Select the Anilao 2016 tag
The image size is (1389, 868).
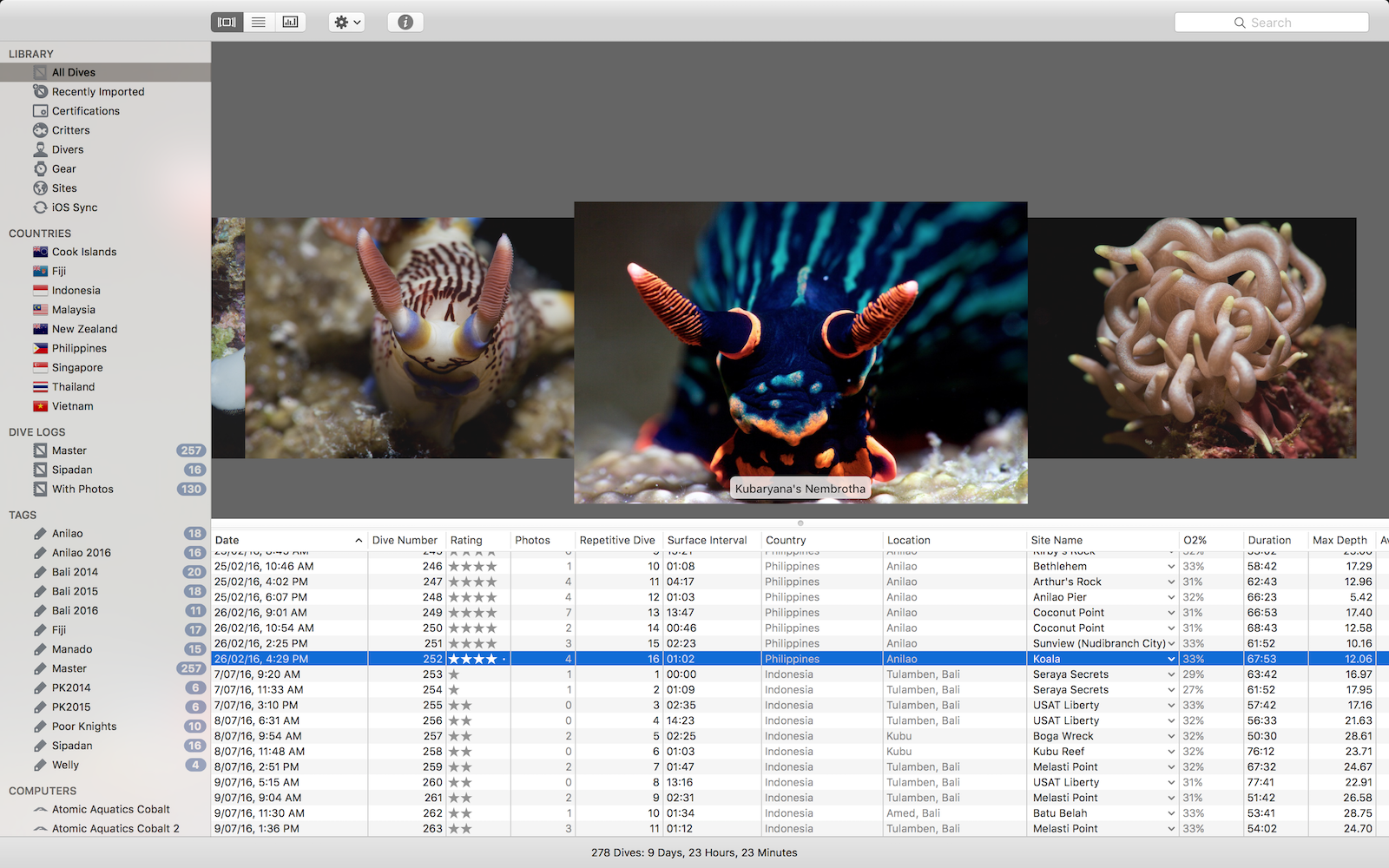tap(81, 553)
